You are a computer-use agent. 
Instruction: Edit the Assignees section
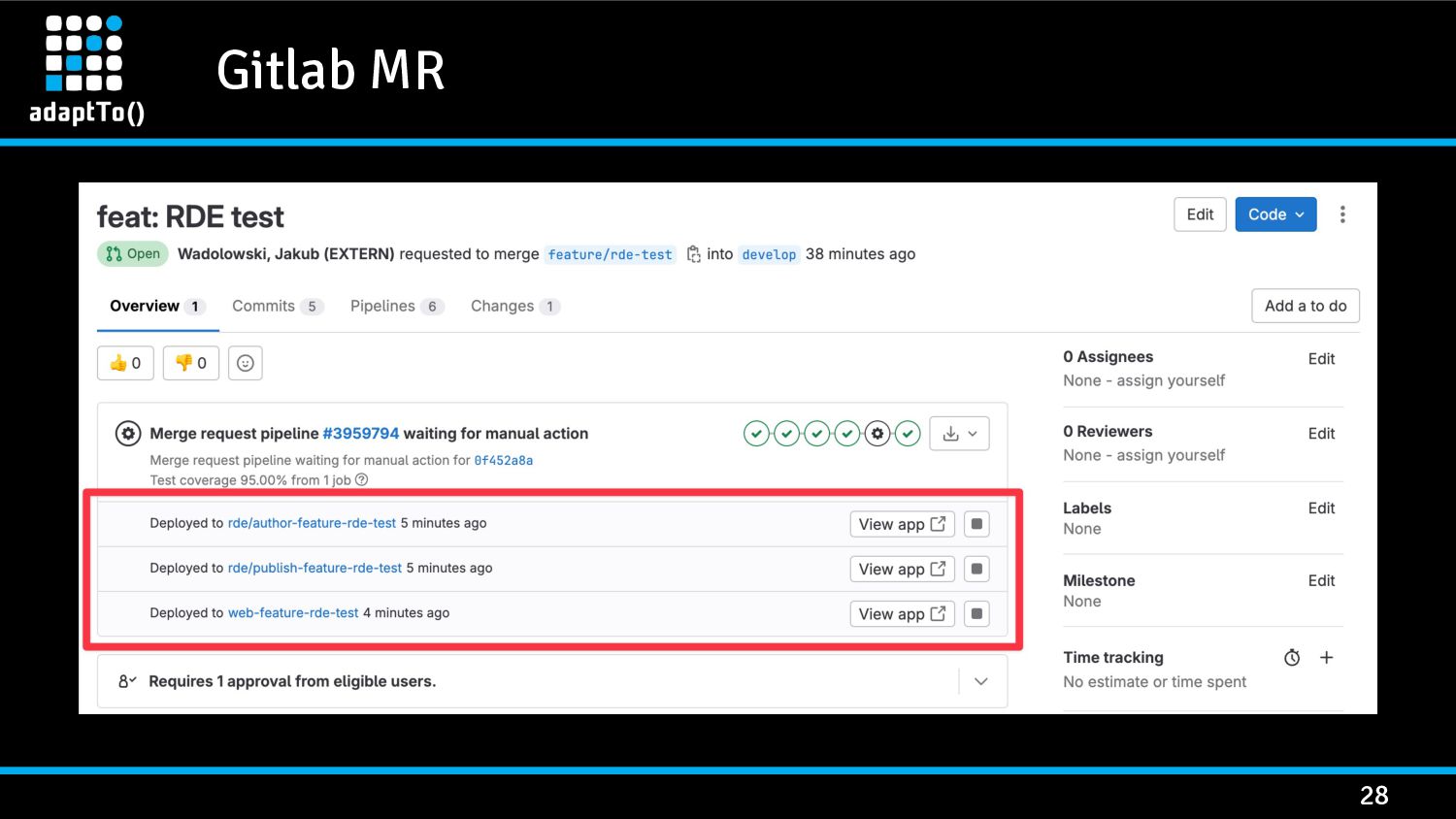click(x=1321, y=359)
